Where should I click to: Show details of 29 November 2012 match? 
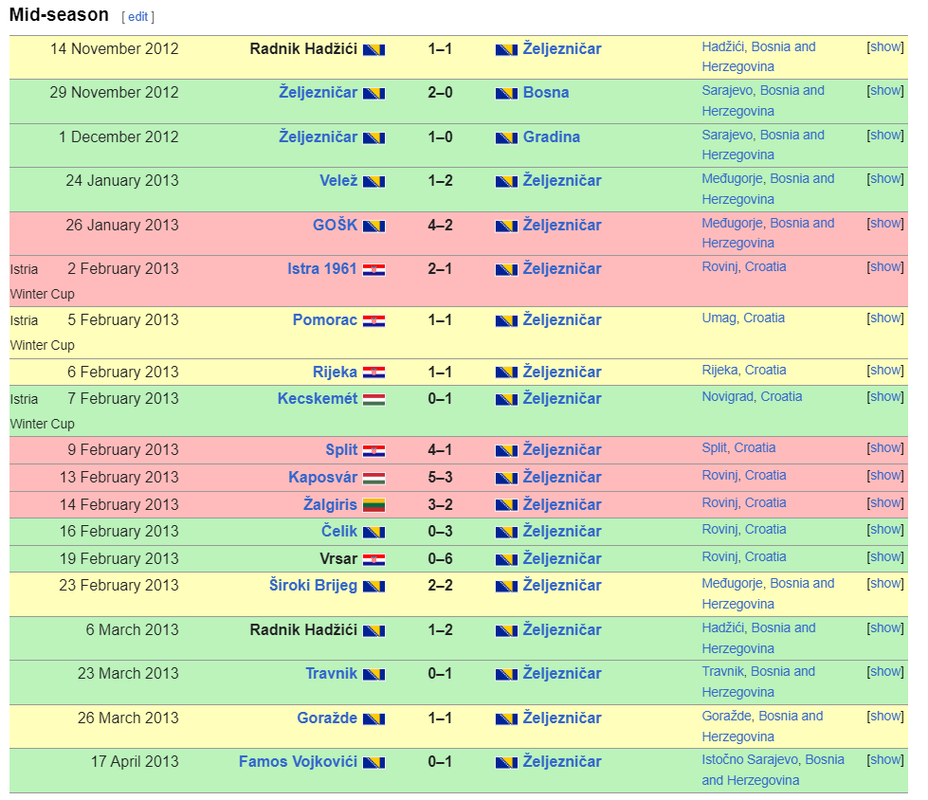pyautogui.click(x=885, y=91)
